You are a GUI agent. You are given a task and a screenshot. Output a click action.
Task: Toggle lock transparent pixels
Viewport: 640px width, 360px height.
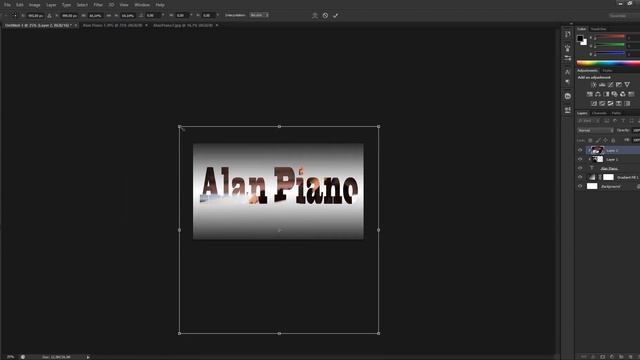(x=590, y=140)
